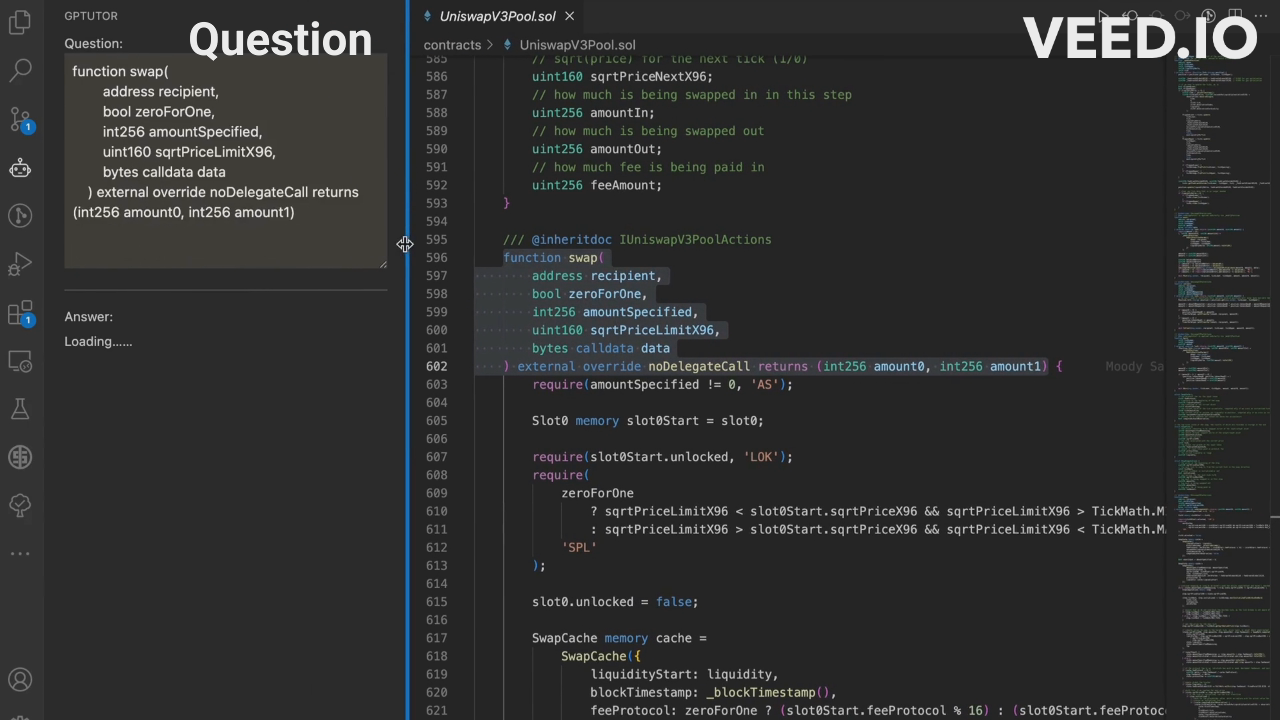Open the Explorer view in activity bar
The image size is (1280, 720).
20,22
